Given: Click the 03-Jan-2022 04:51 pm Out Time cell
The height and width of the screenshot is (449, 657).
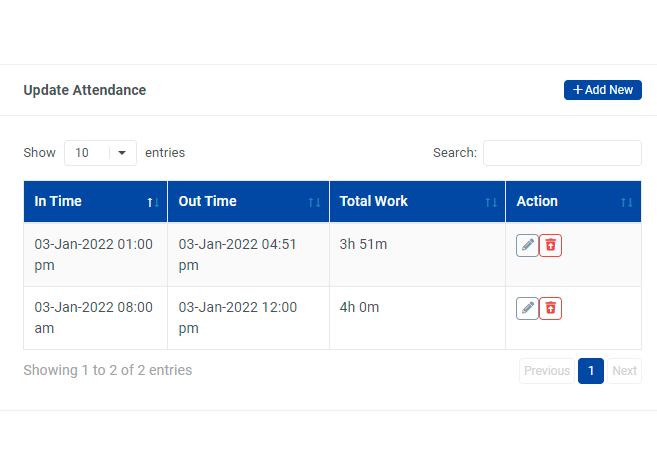Looking at the screenshot, I should tap(238, 254).
